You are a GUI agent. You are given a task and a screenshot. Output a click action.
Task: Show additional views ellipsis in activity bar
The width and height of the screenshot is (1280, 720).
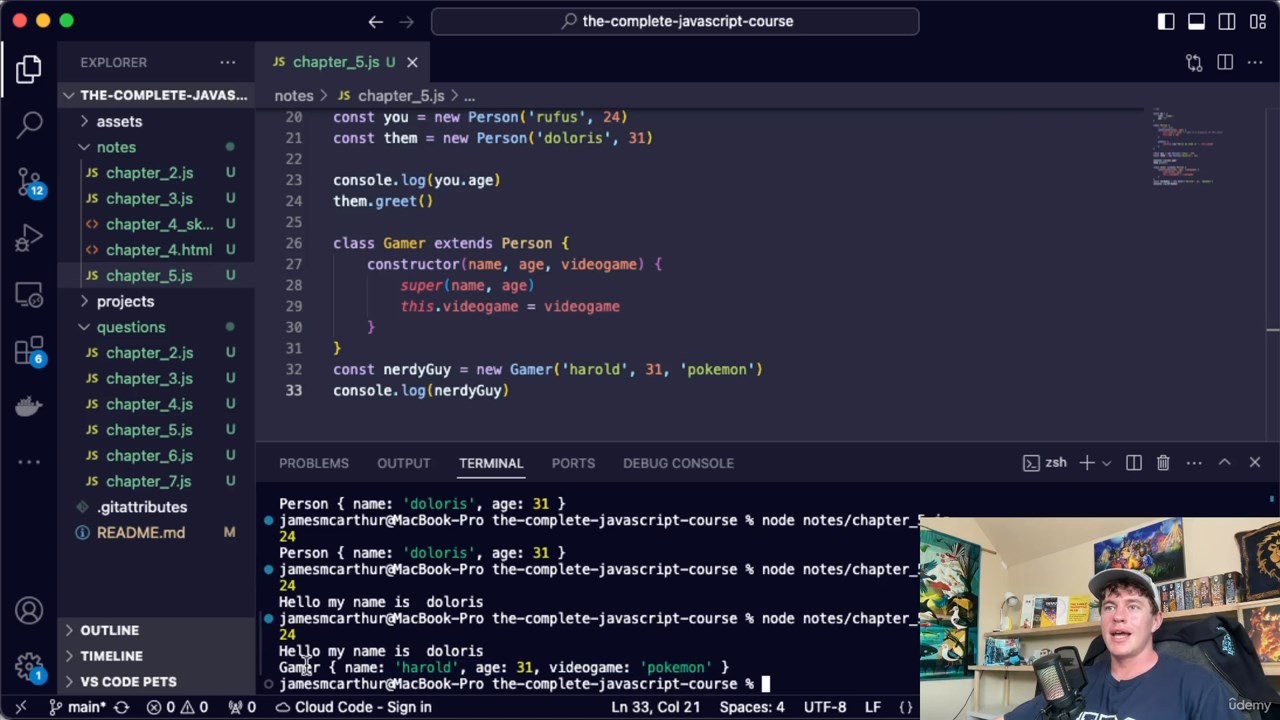[x=29, y=462]
